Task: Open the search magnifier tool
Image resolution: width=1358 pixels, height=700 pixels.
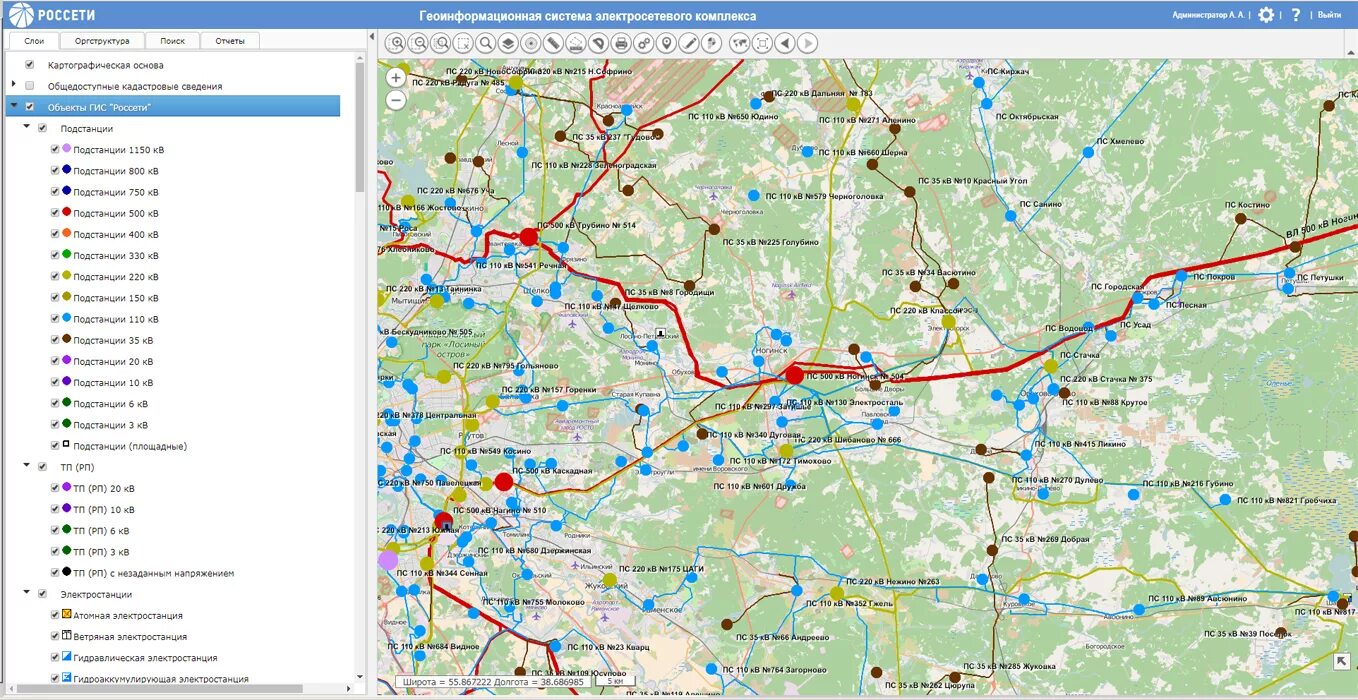Action: pos(486,43)
